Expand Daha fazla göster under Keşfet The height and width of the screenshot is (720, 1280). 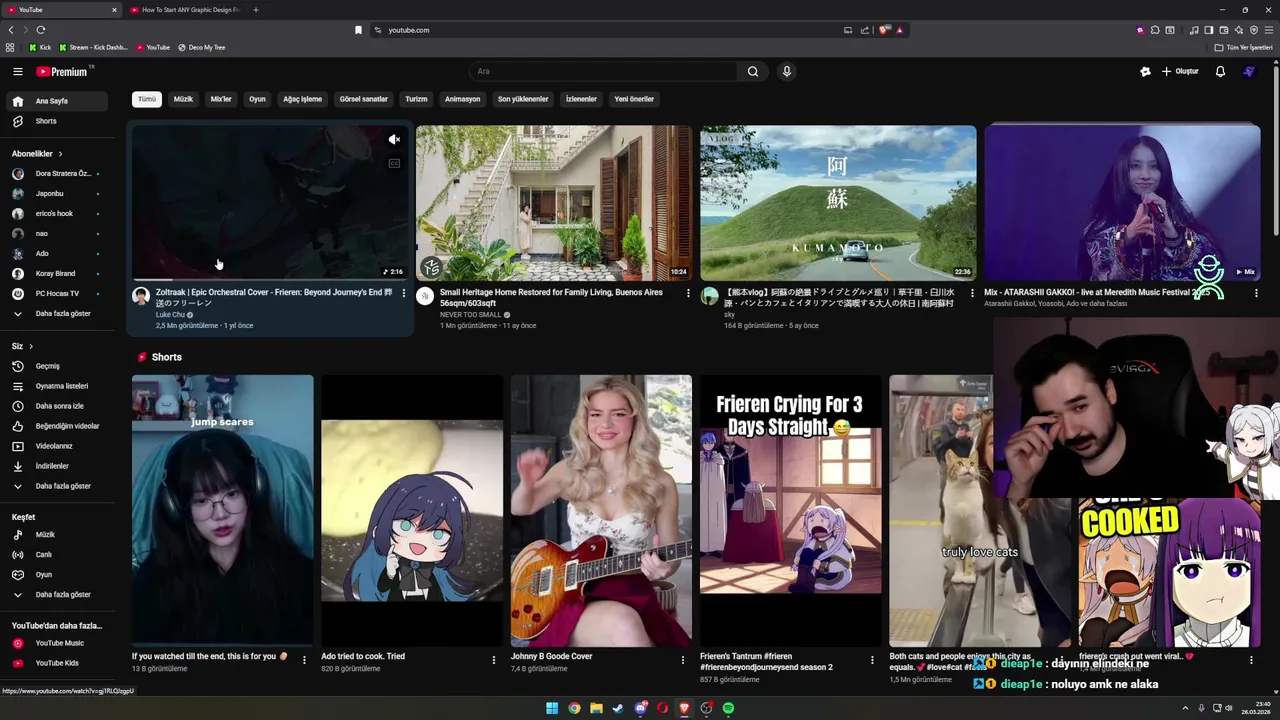[56, 594]
